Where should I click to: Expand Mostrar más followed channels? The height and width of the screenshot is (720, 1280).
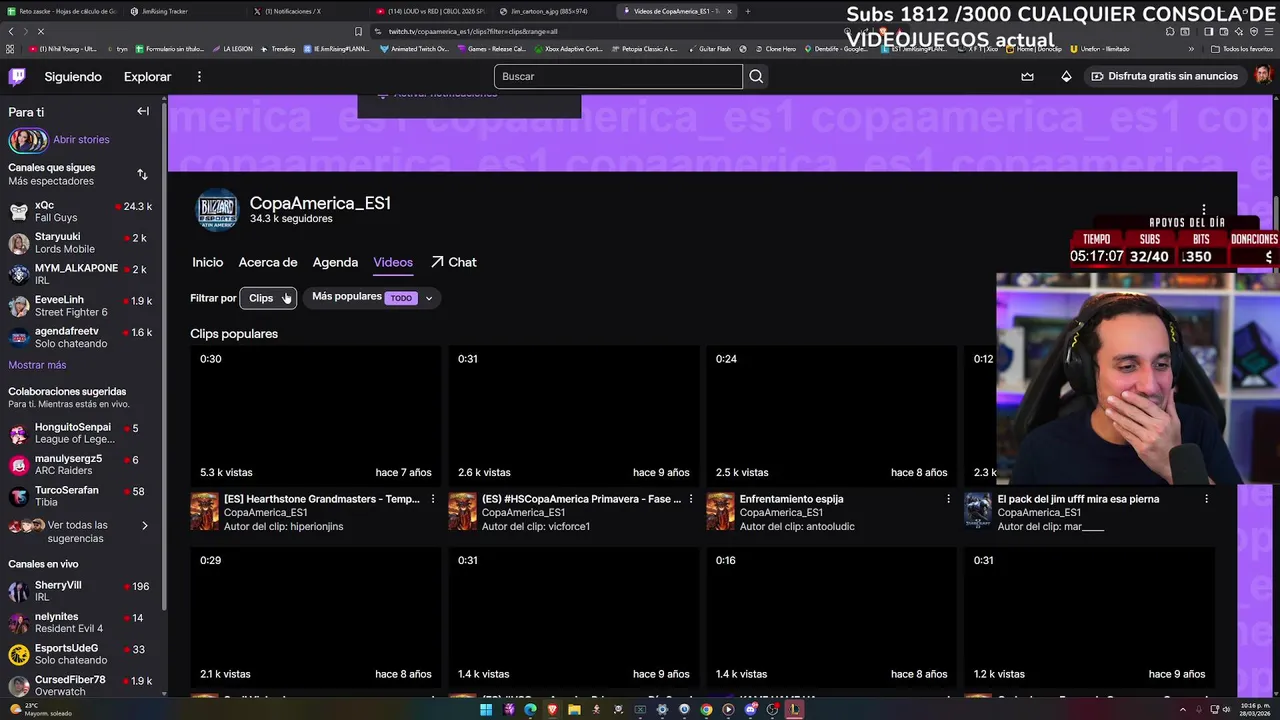tap(37, 365)
